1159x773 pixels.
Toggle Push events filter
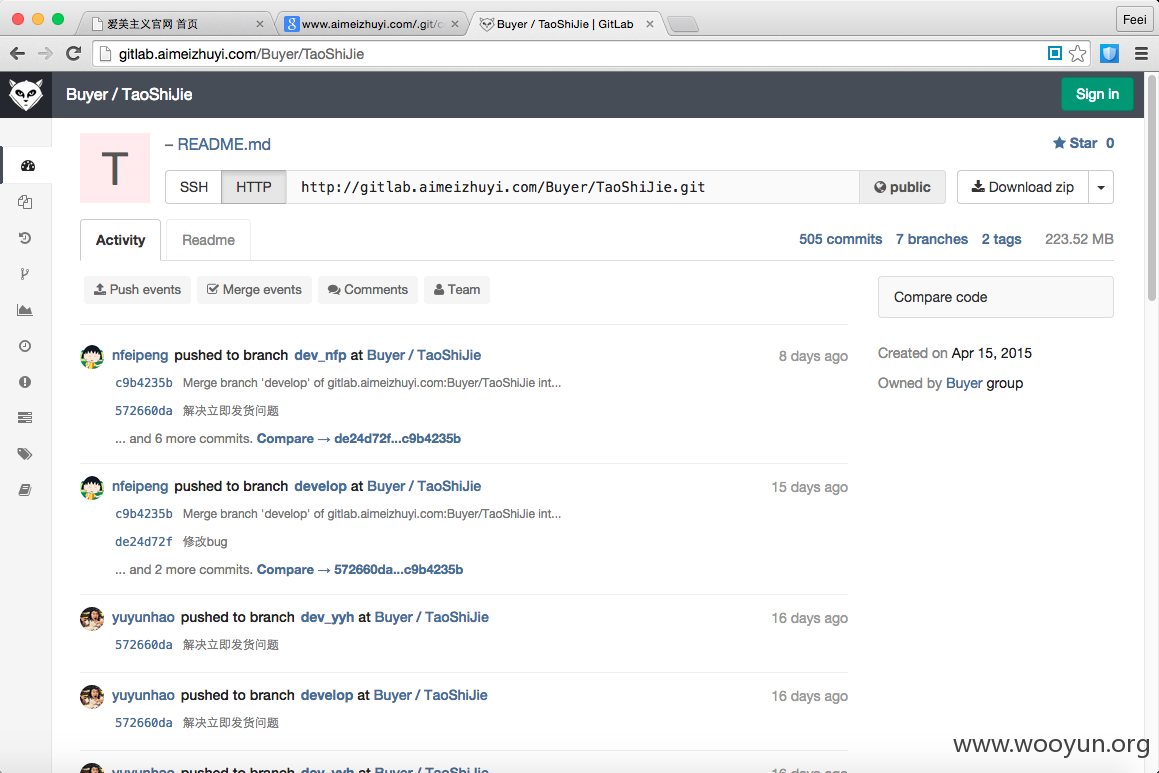click(x=137, y=290)
